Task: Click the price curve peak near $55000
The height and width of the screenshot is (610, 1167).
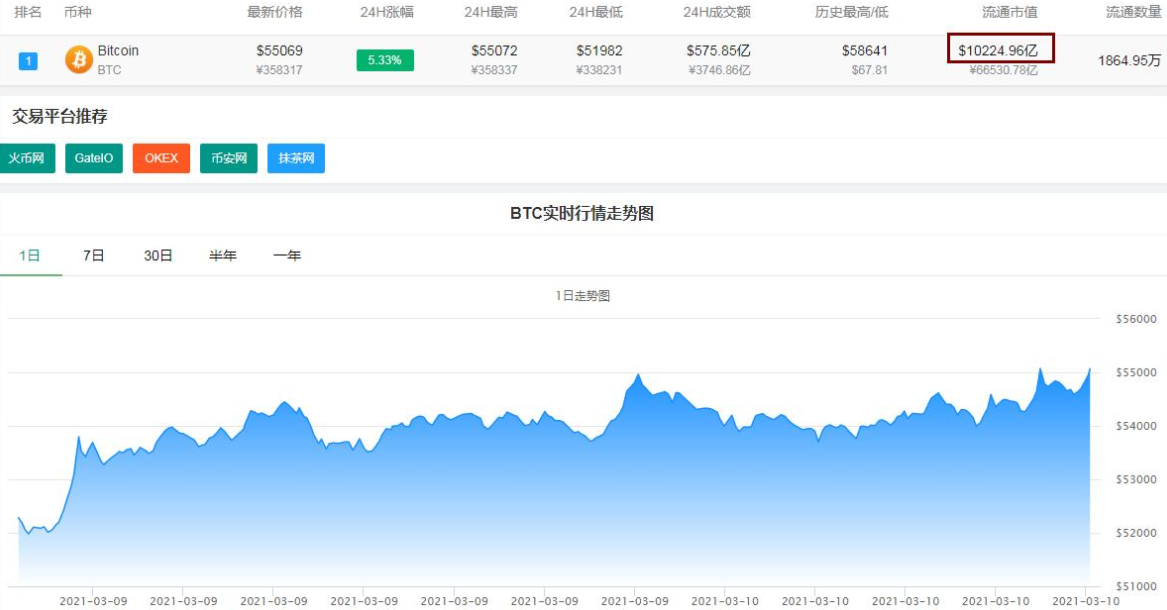Action: click(640, 373)
